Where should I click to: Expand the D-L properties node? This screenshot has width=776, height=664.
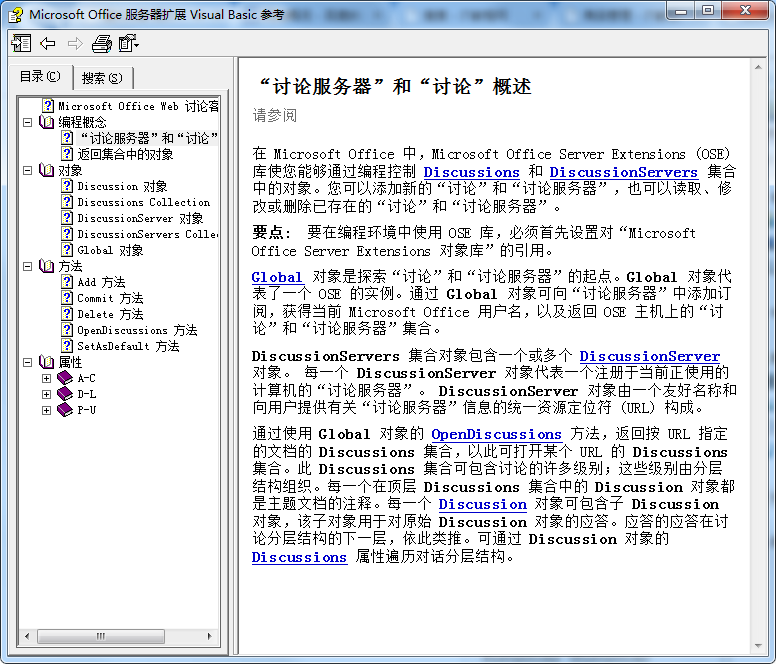click(46, 394)
